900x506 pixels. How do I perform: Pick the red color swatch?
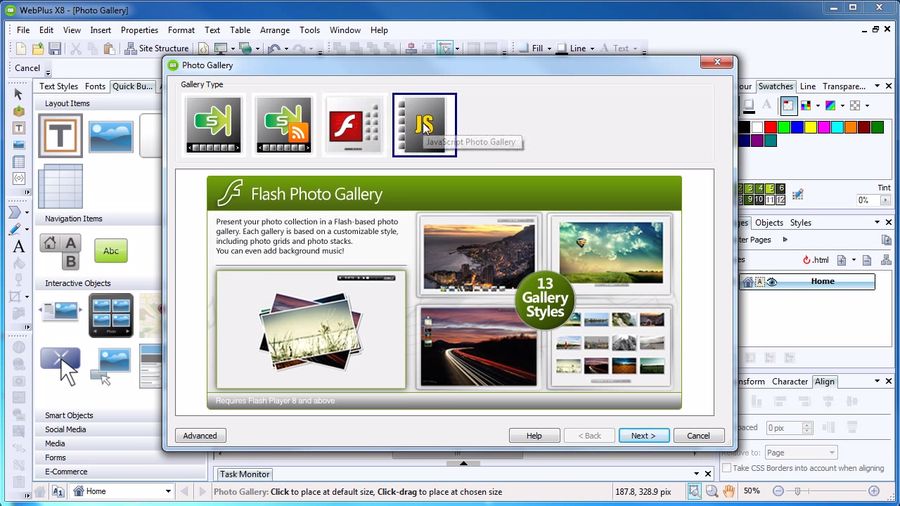[770, 127]
